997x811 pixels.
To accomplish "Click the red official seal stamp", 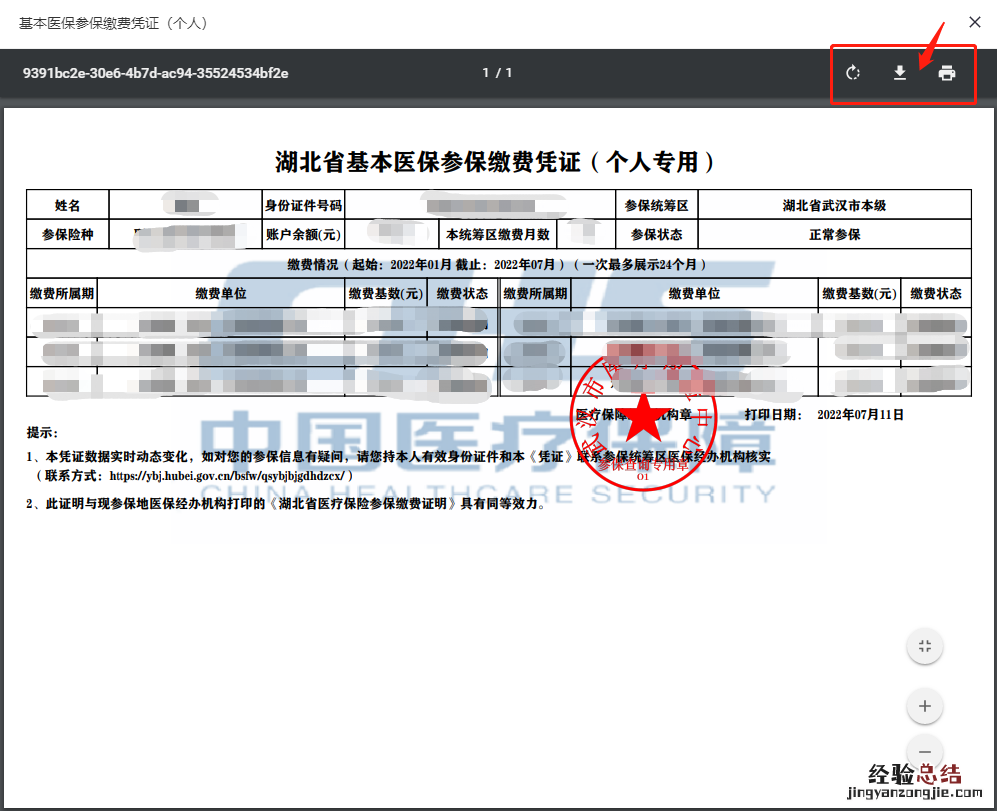I will pyautogui.click(x=647, y=421).
